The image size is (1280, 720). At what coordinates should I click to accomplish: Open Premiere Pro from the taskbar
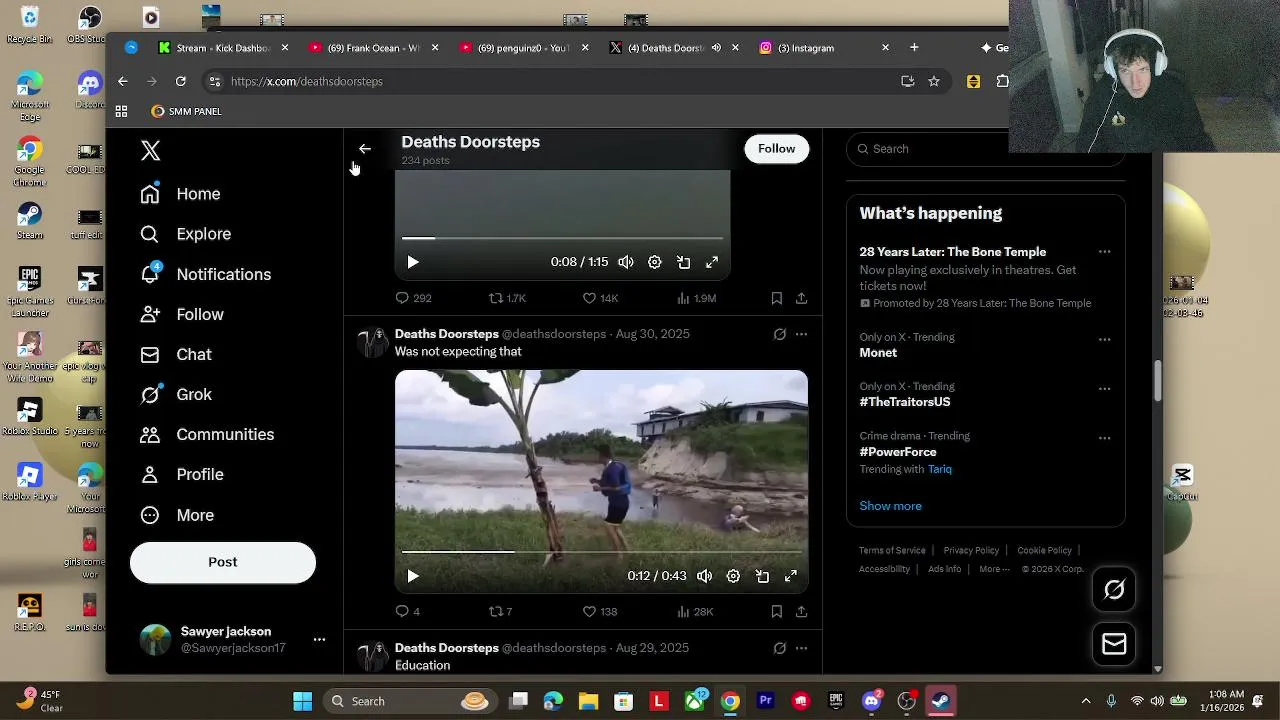click(766, 701)
